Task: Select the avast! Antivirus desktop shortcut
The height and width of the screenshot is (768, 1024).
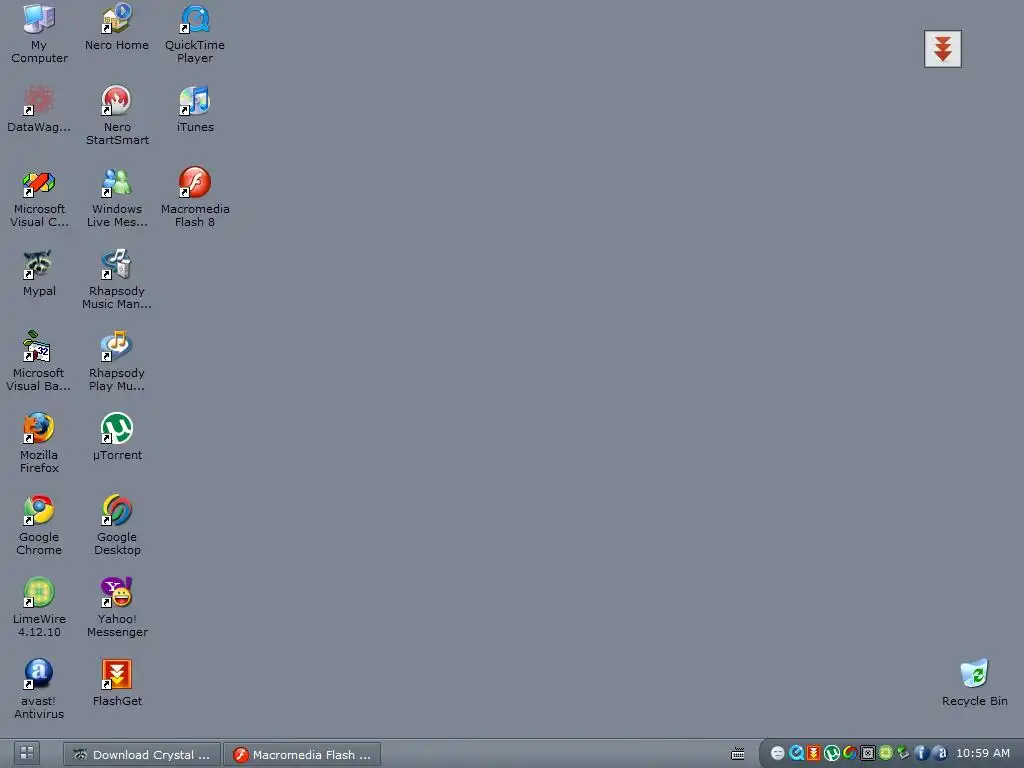Action: [39, 690]
